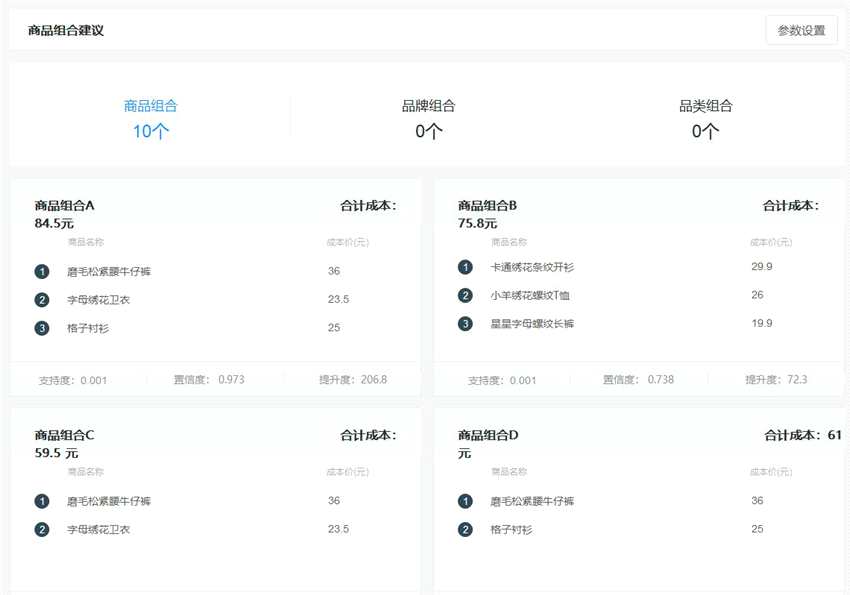Click numbered badge 3 beside 星星字母螺纹长裤
Image resolution: width=850 pixels, height=595 pixels.
pyautogui.click(x=465, y=323)
